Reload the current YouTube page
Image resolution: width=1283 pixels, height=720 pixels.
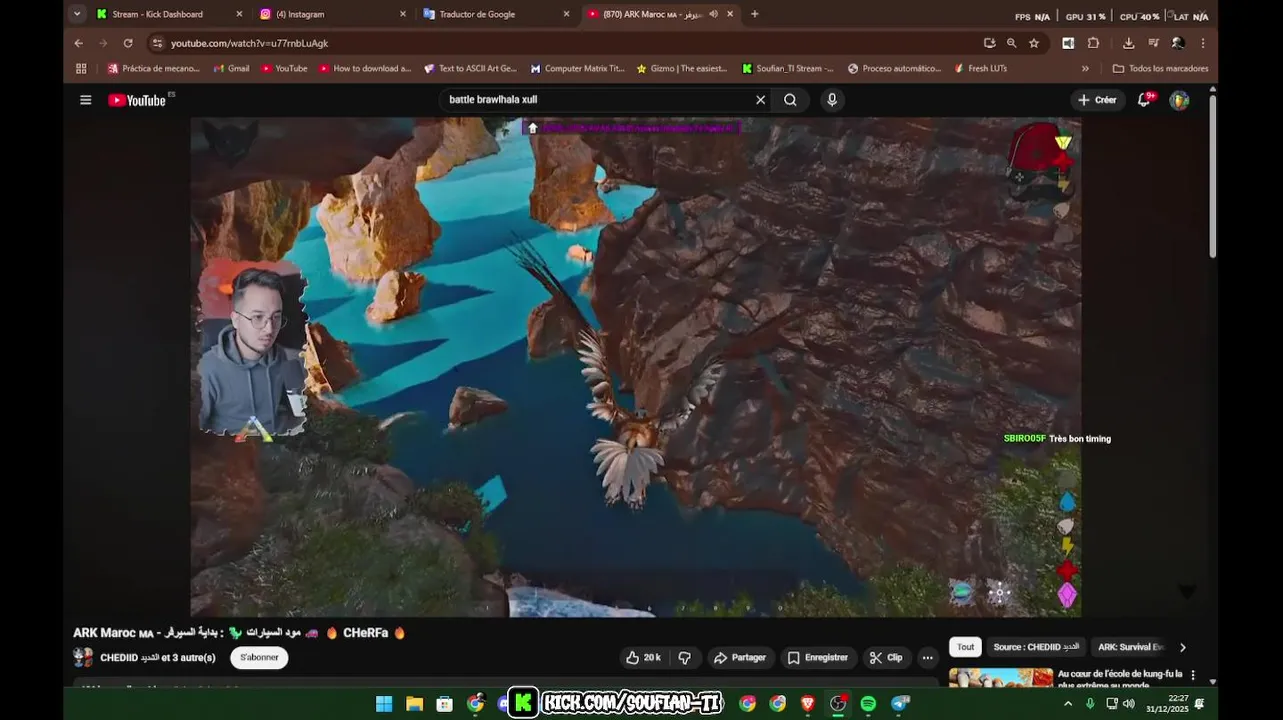[x=128, y=43]
